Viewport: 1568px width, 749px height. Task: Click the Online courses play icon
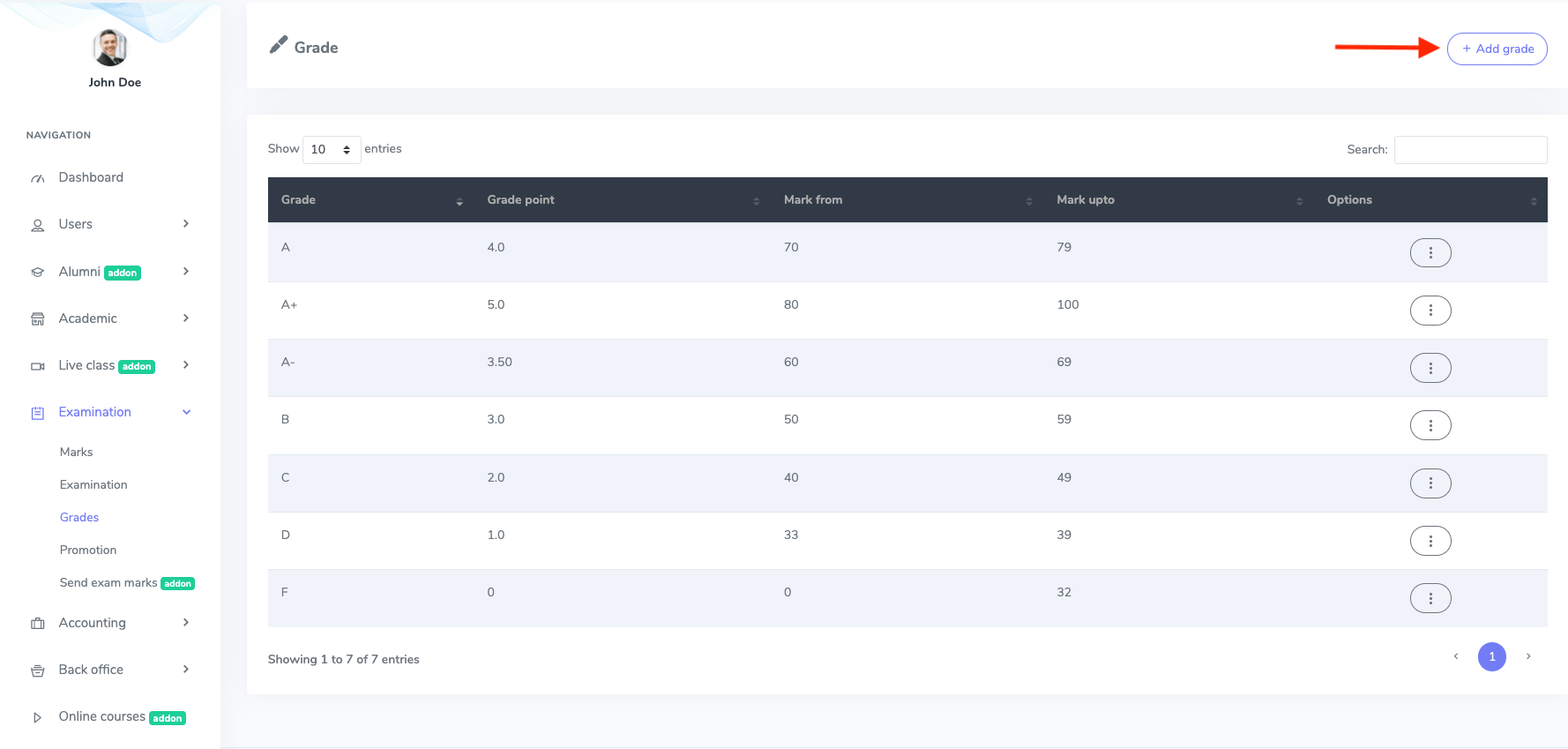click(x=37, y=717)
